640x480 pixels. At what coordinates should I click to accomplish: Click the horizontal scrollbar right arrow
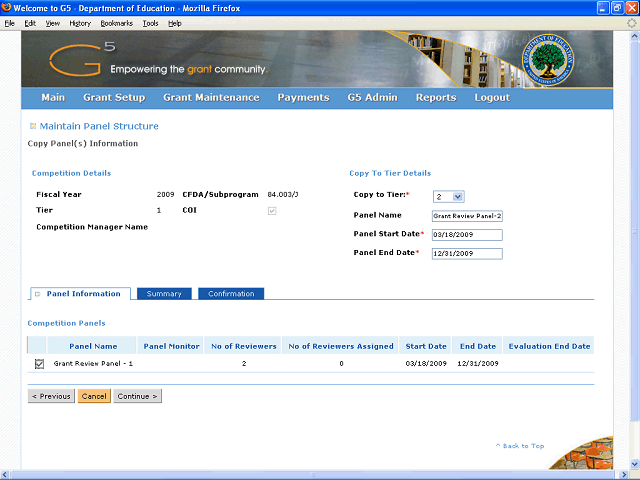pyautogui.click(x=624, y=475)
